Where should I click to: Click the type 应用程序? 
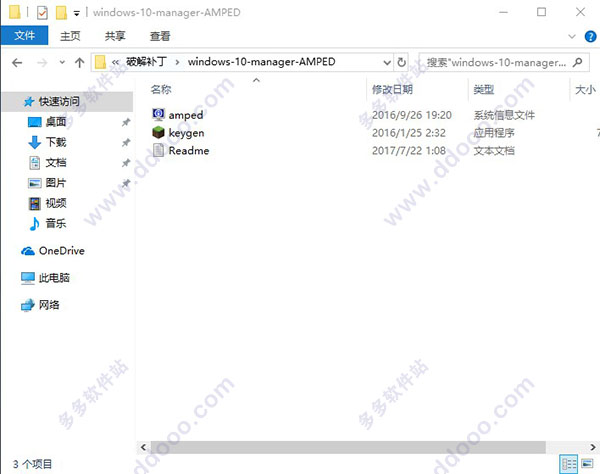pyautogui.click(x=494, y=133)
